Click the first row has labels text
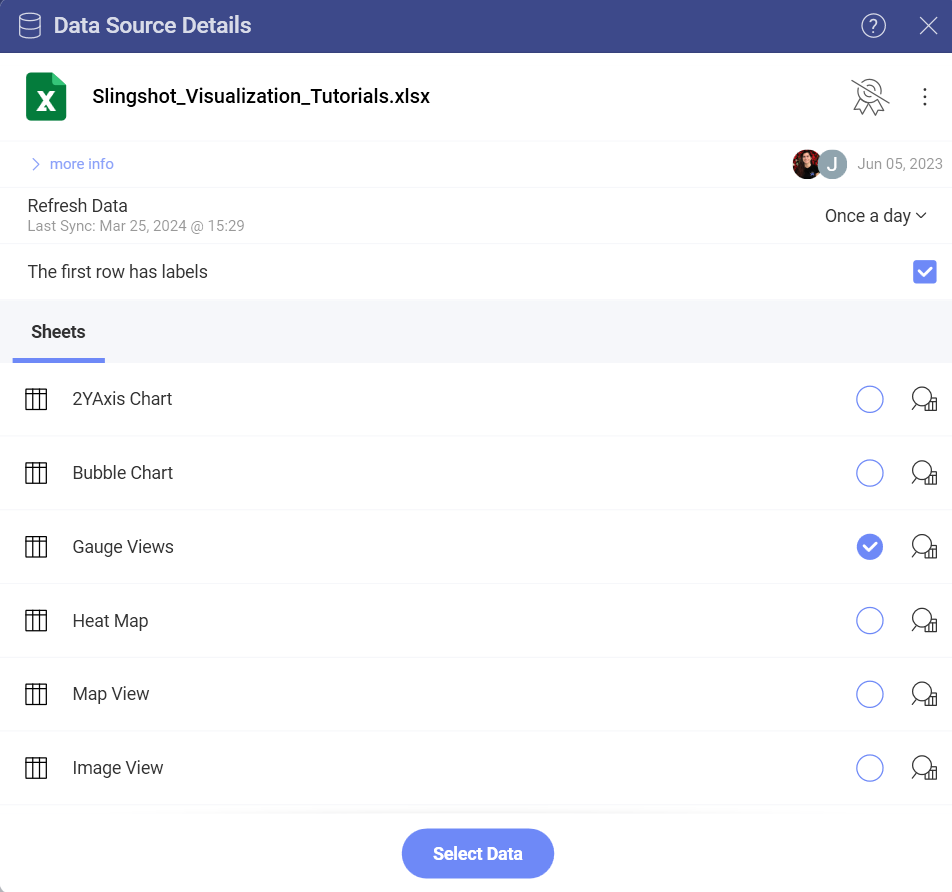Image resolution: width=952 pixels, height=892 pixels. pyautogui.click(x=117, y=272)
